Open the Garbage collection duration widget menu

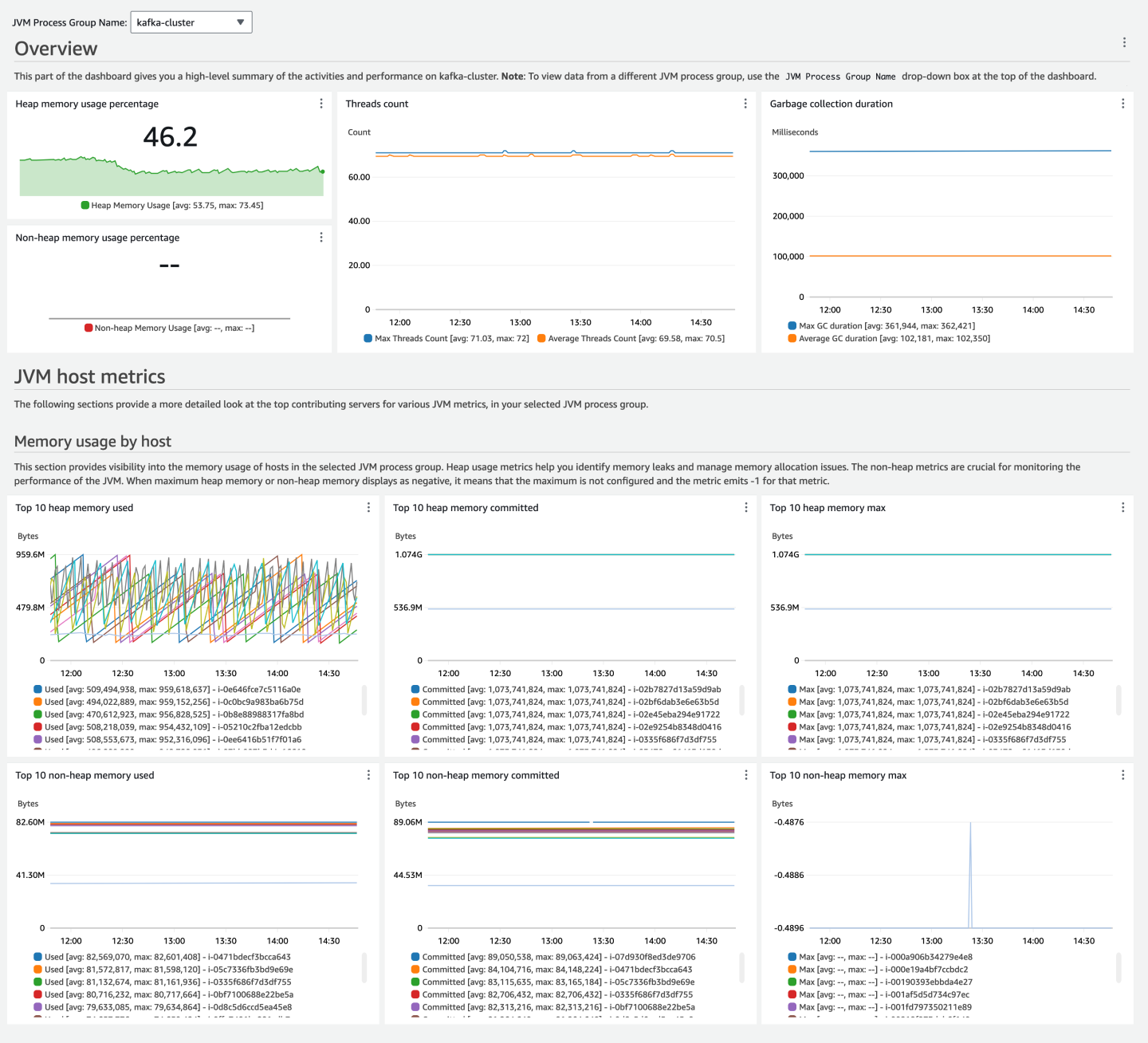(x=1123, y=104)
